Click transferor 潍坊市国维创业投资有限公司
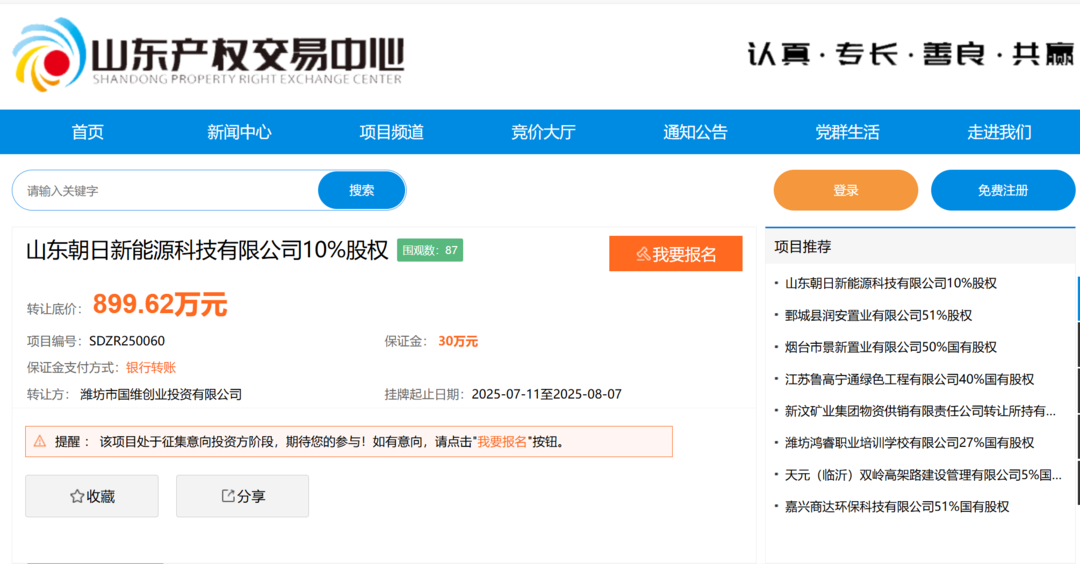The width and height of the screenshot is (1080, 564). point(161,395)
